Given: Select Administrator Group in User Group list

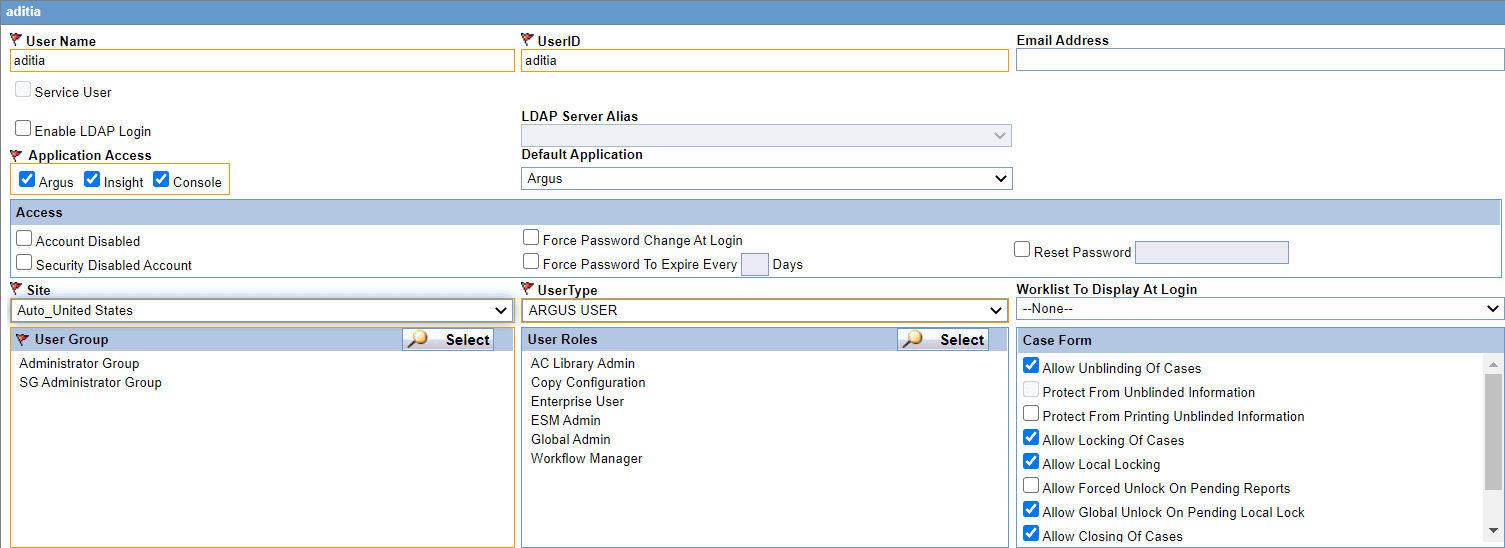Looking at the screenshot, I should (79, 363).
